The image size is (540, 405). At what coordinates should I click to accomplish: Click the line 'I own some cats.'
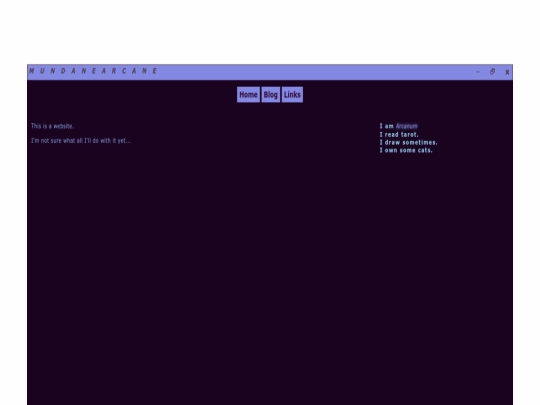coord(406,150)
